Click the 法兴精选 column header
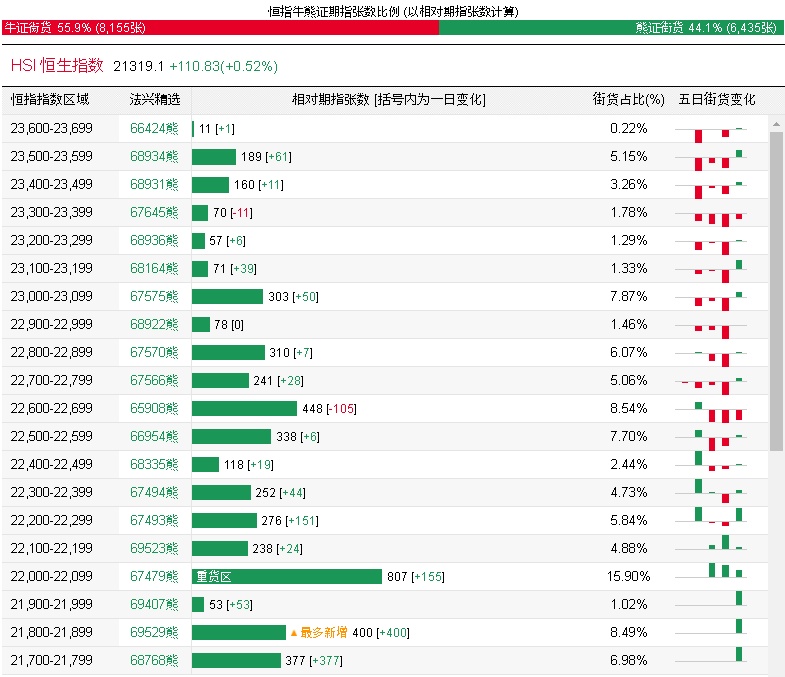This screenshot has height=677, width=785. [x=155, y=100]
